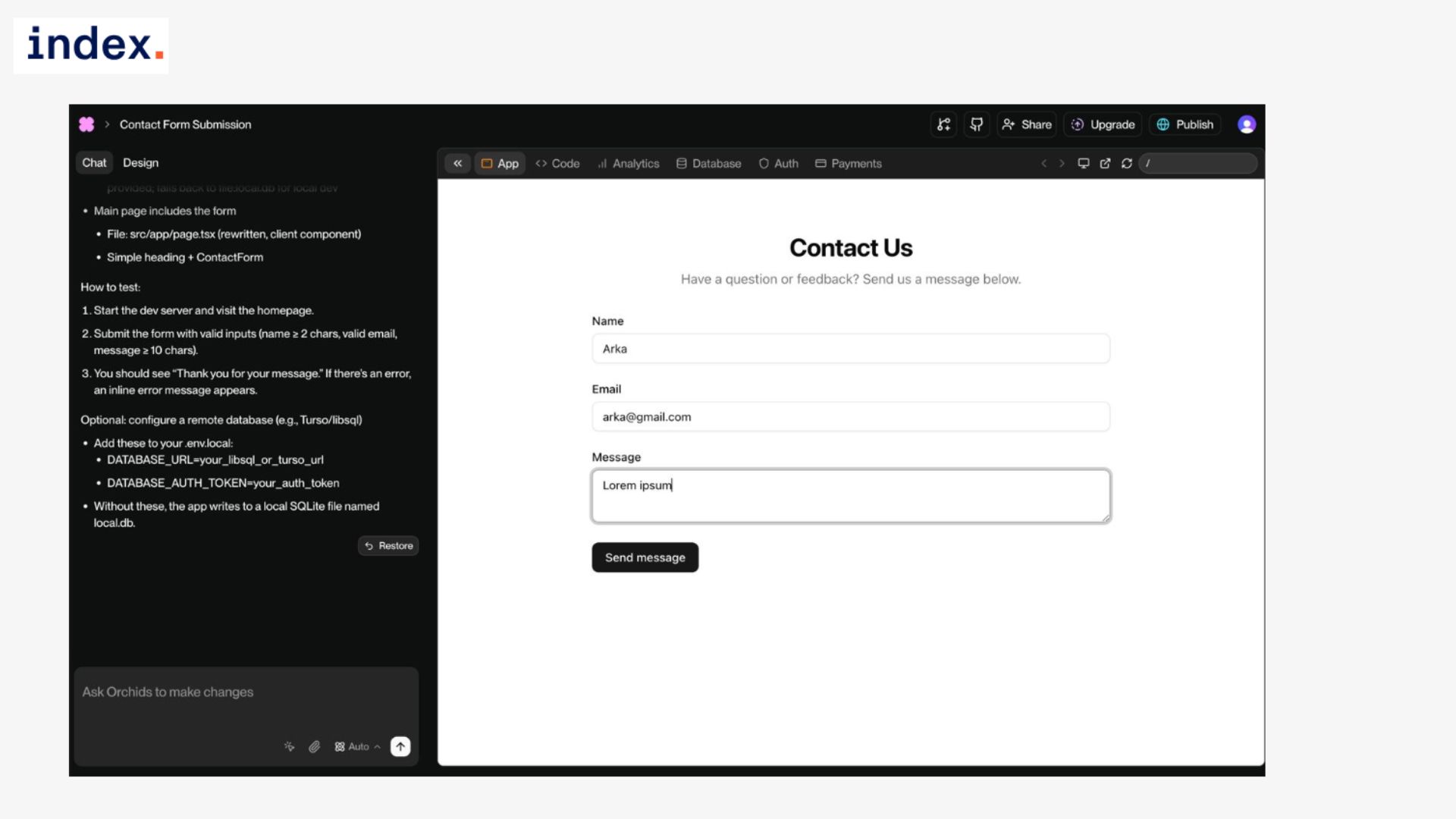The height and width of the screenshot is (819, 1456).
Task: Open the Code tab
Action: click(x=557, y=163)
